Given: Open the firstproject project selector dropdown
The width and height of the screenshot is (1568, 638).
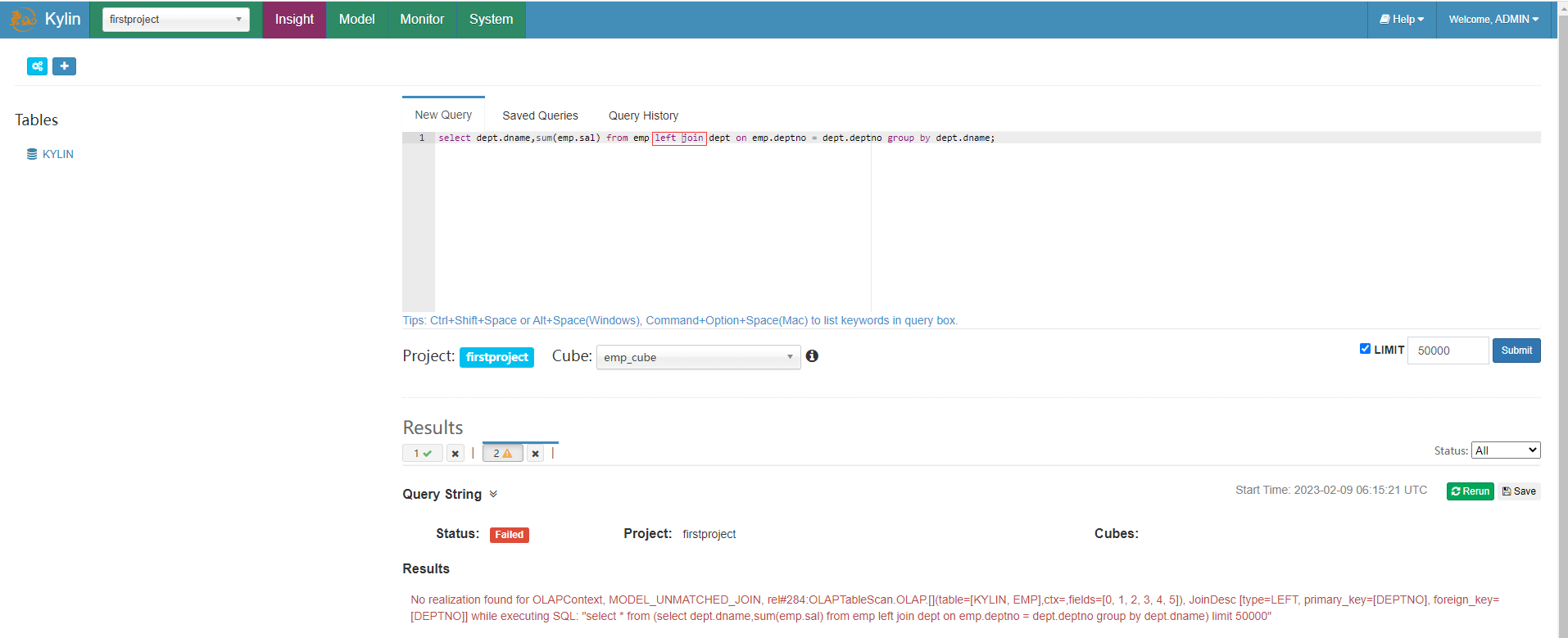Looking at the screenshot, I should 175,19.
